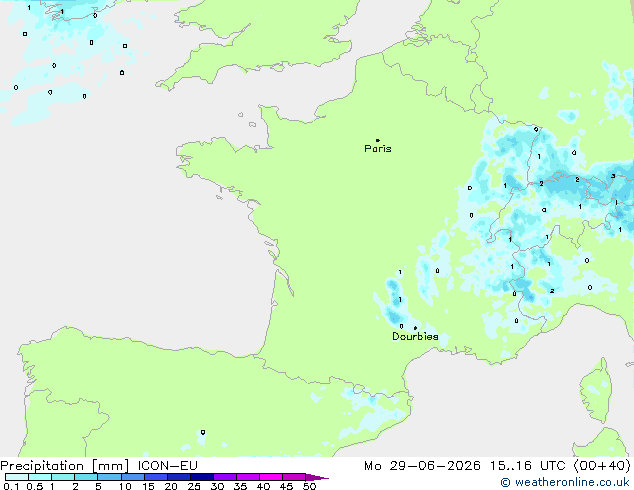
Task: Pick the 40–45 mm magenta legend swatch
Action: tap(271, 477)
